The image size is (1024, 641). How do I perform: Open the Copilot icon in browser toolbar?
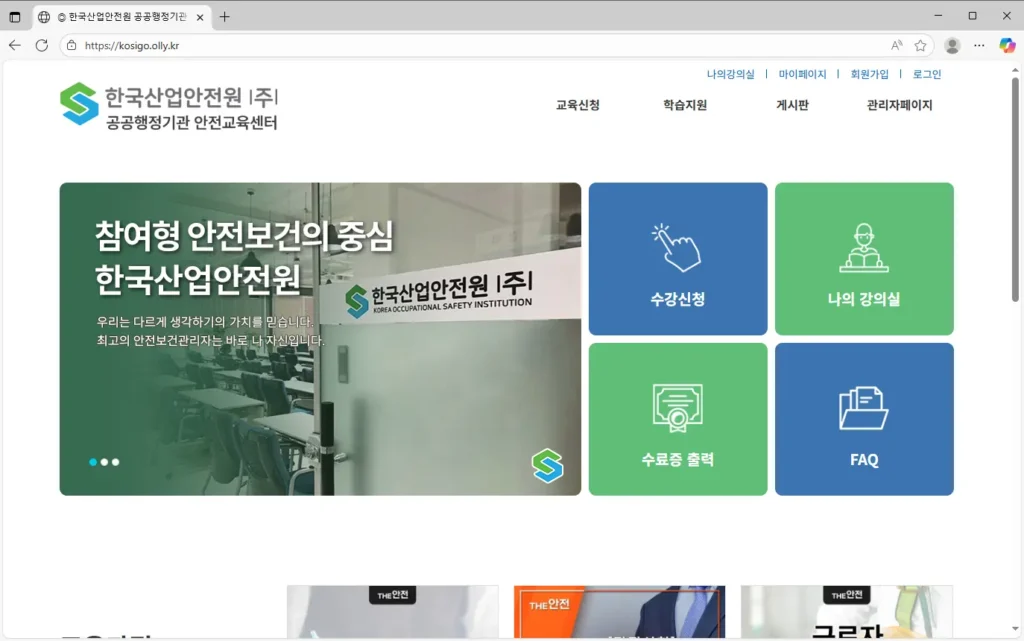1007,45
